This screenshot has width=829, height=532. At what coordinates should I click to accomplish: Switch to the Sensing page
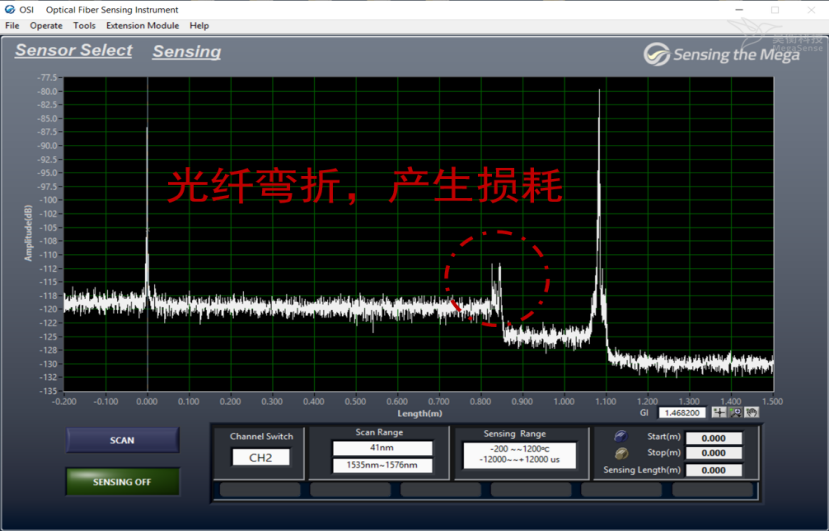point(186,52)
